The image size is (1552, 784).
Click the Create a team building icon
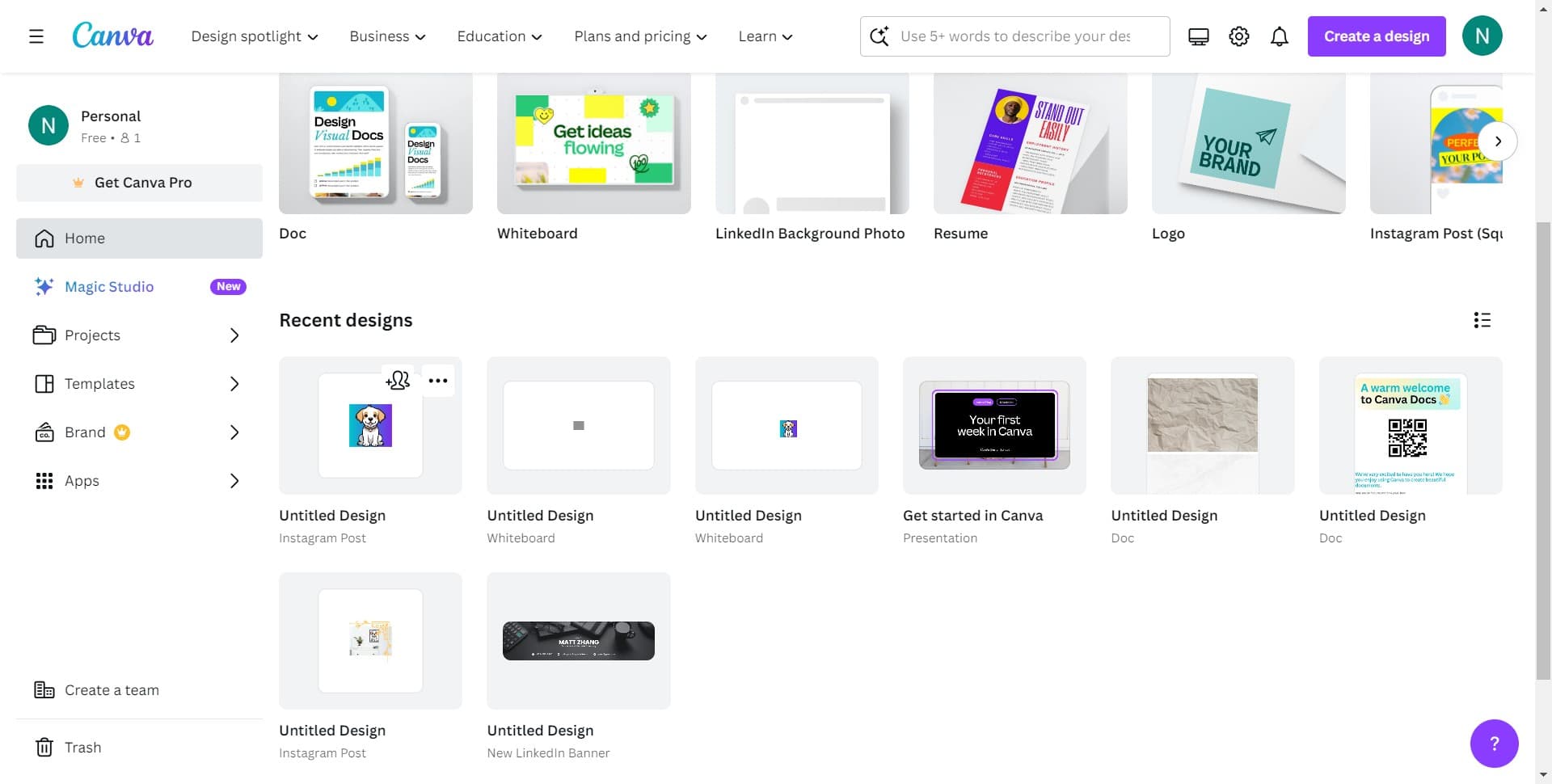tap(44, 690)
